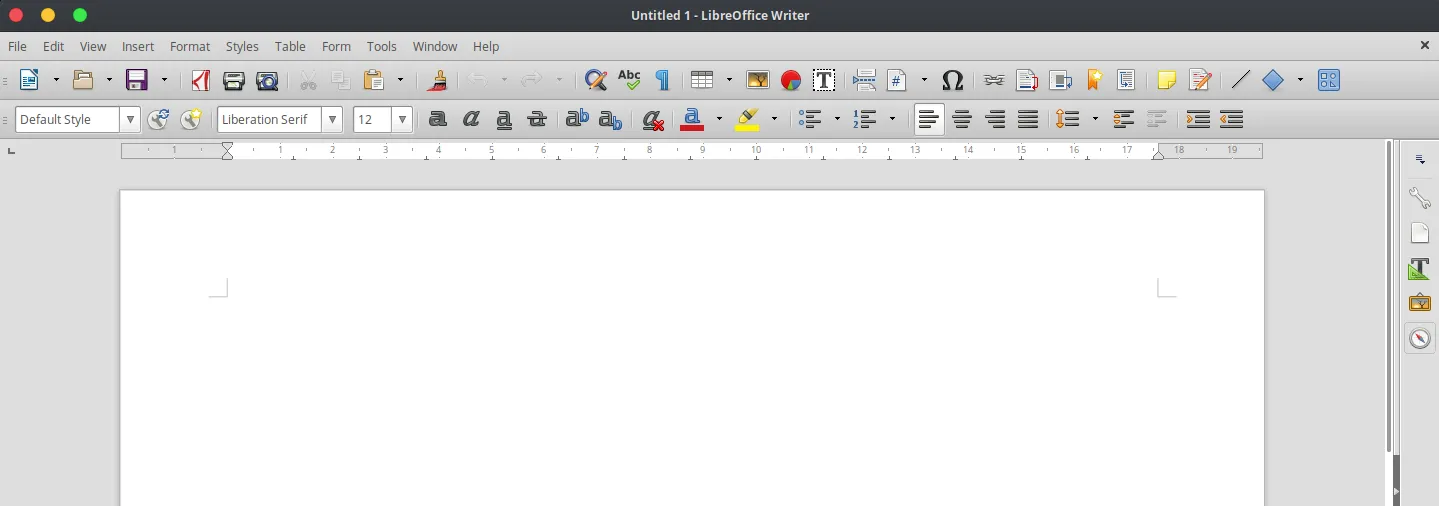Open the font size dropdown arrow
The width and height of the screenshot is (1439, 506).
click(x=402, y=120)
